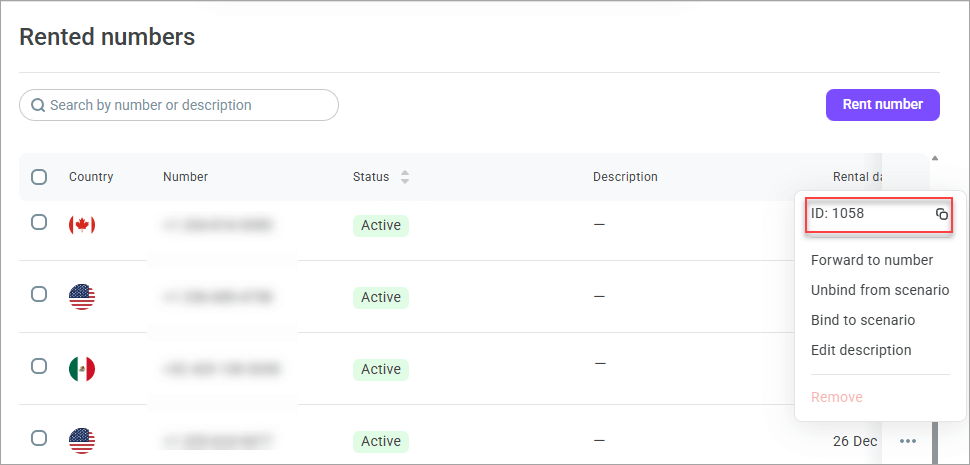This screenshot has height=465, width=970.
Task: Click the scroll-up arrow above the table
Action: click(935, 158)
